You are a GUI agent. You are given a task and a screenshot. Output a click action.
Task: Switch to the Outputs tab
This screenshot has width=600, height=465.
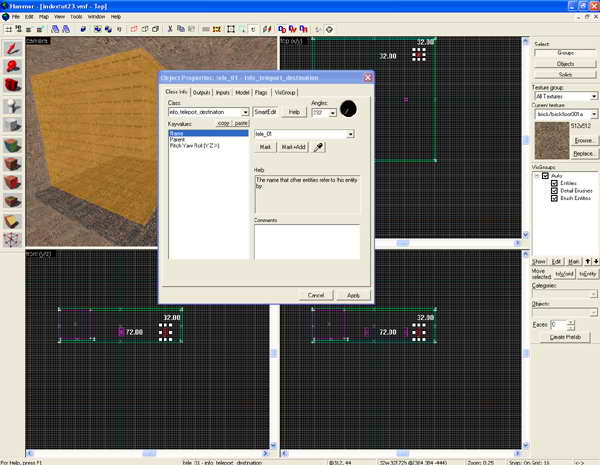[200, 92]
